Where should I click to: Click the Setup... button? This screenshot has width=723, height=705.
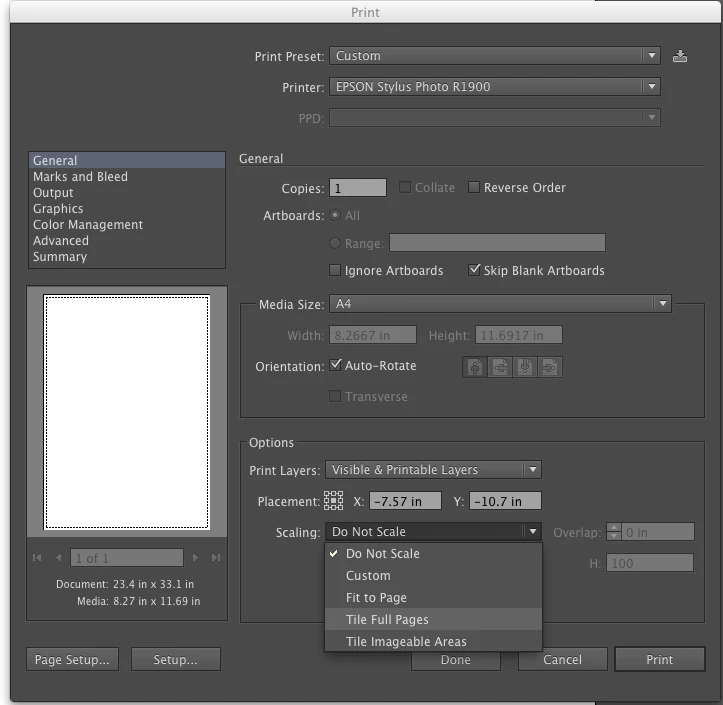coord(176,659)
